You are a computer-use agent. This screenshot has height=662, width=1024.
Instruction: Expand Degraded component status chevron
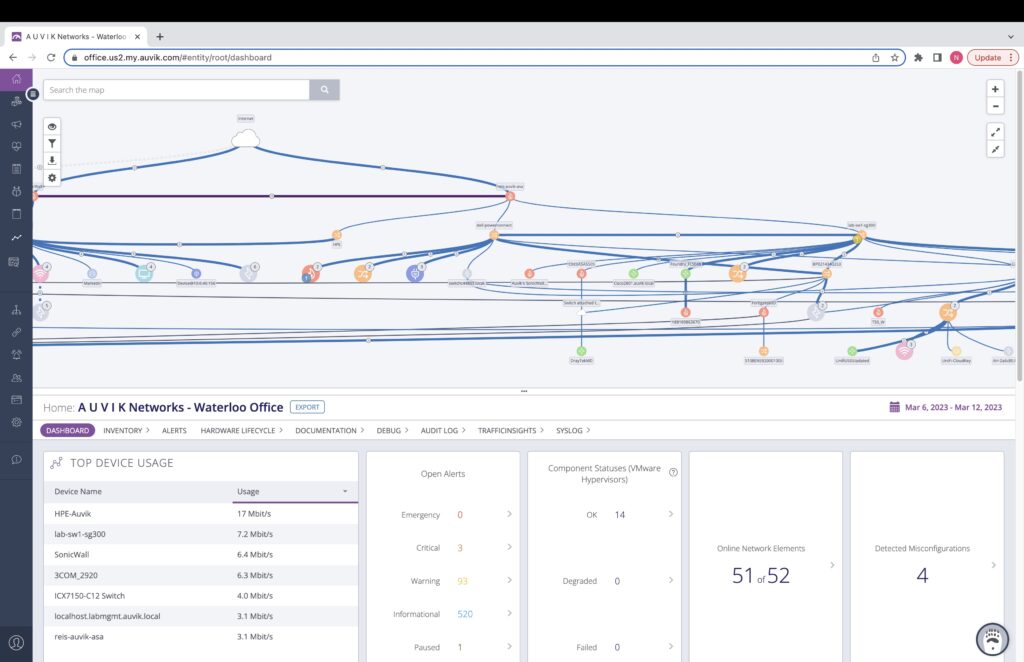[671, 580]
